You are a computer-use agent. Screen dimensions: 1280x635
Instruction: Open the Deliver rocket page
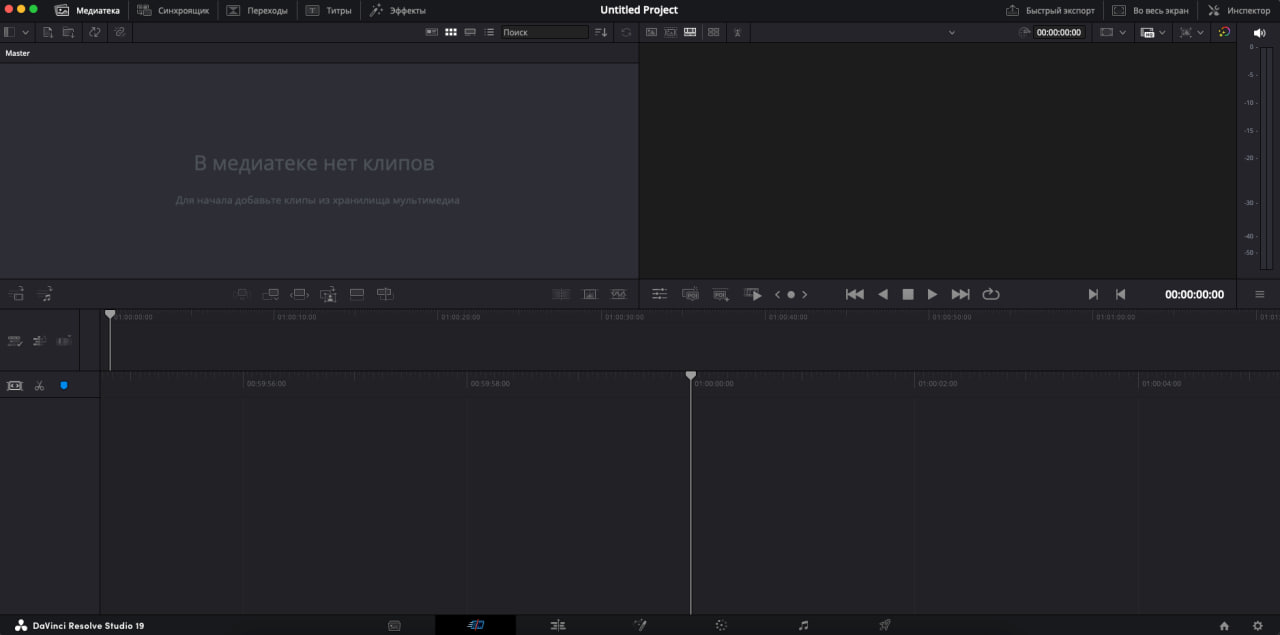point(884,625)
